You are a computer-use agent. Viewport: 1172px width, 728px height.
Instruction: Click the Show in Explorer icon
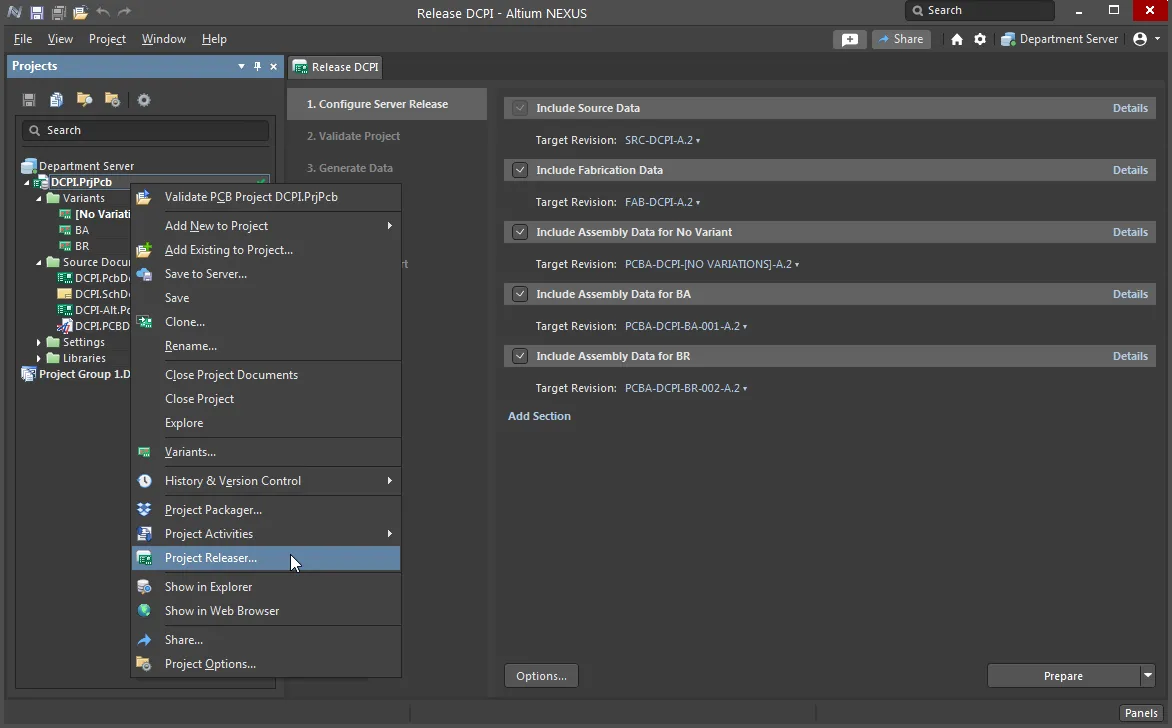144,587
